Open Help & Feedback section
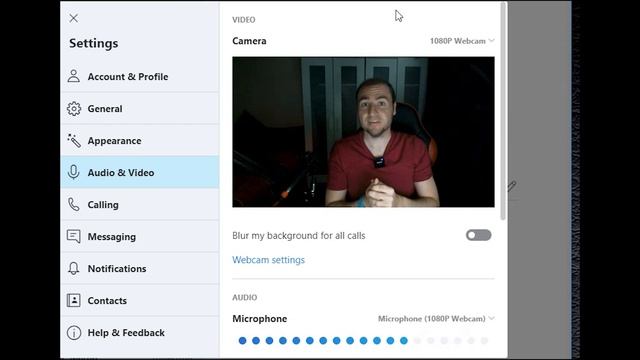Screen dimensions: 640x360 click(140, 333)
